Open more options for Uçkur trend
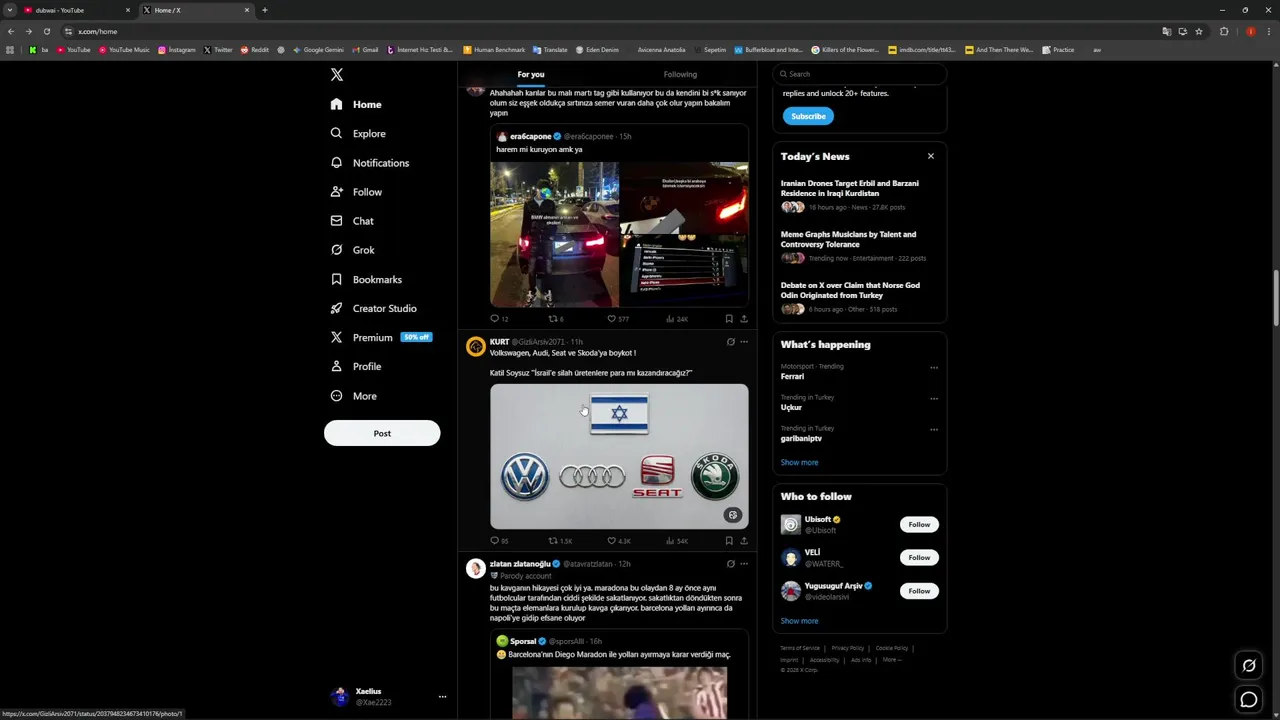The image size is (1280, 720). (934, 398)
